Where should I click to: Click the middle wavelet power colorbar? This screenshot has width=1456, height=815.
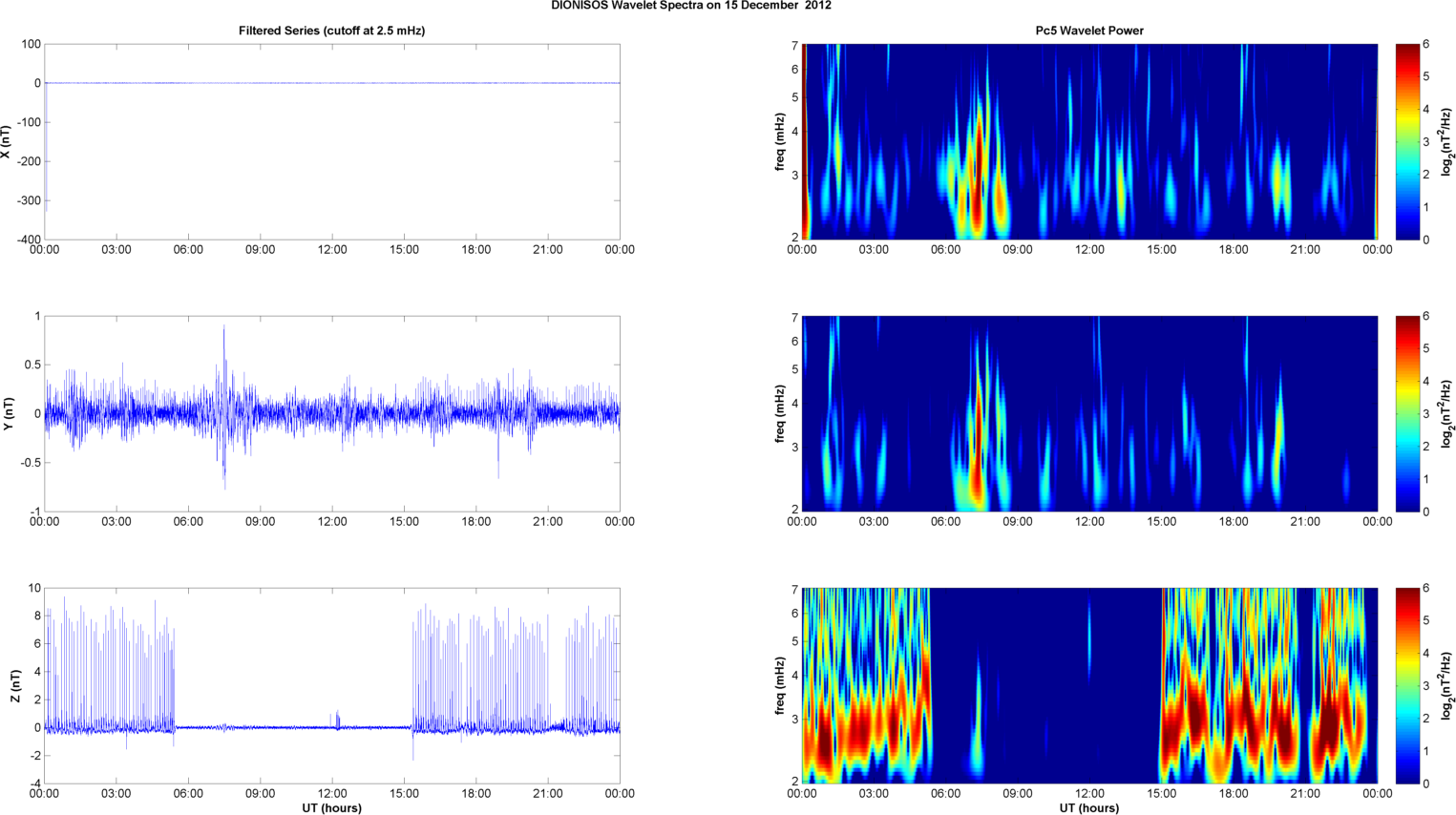tap(1407, 413)
